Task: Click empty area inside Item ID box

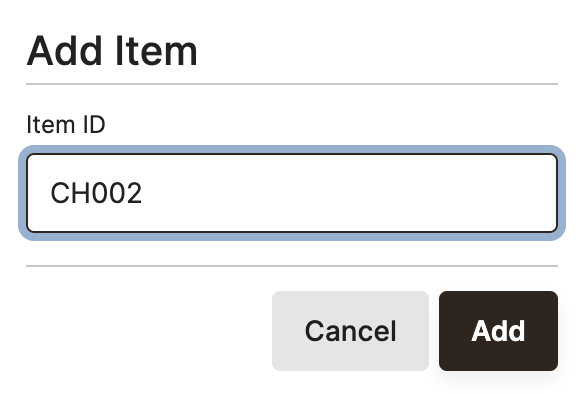Action: tap(349, 193)
